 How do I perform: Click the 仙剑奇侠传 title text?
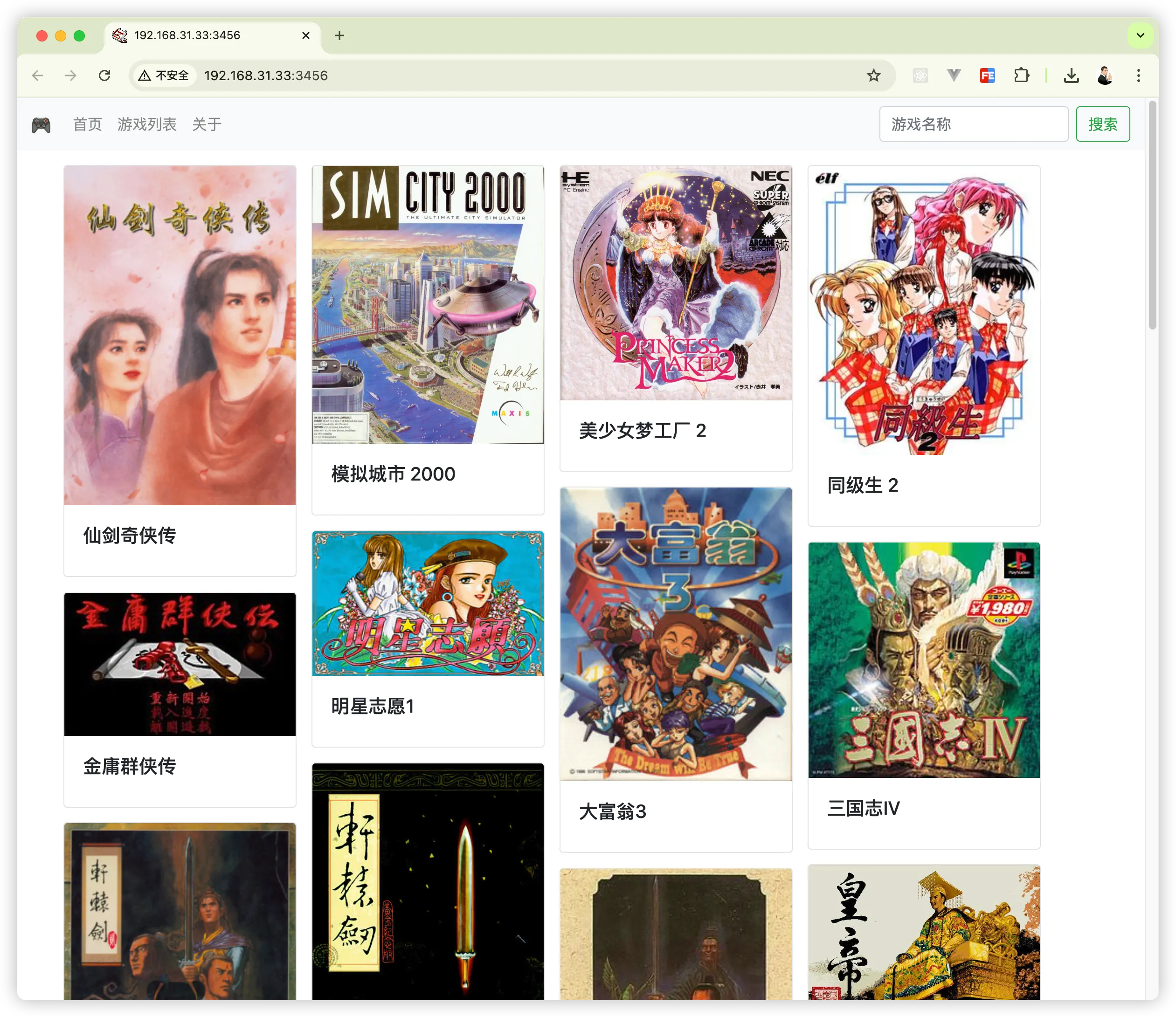[x=130, y=535]
